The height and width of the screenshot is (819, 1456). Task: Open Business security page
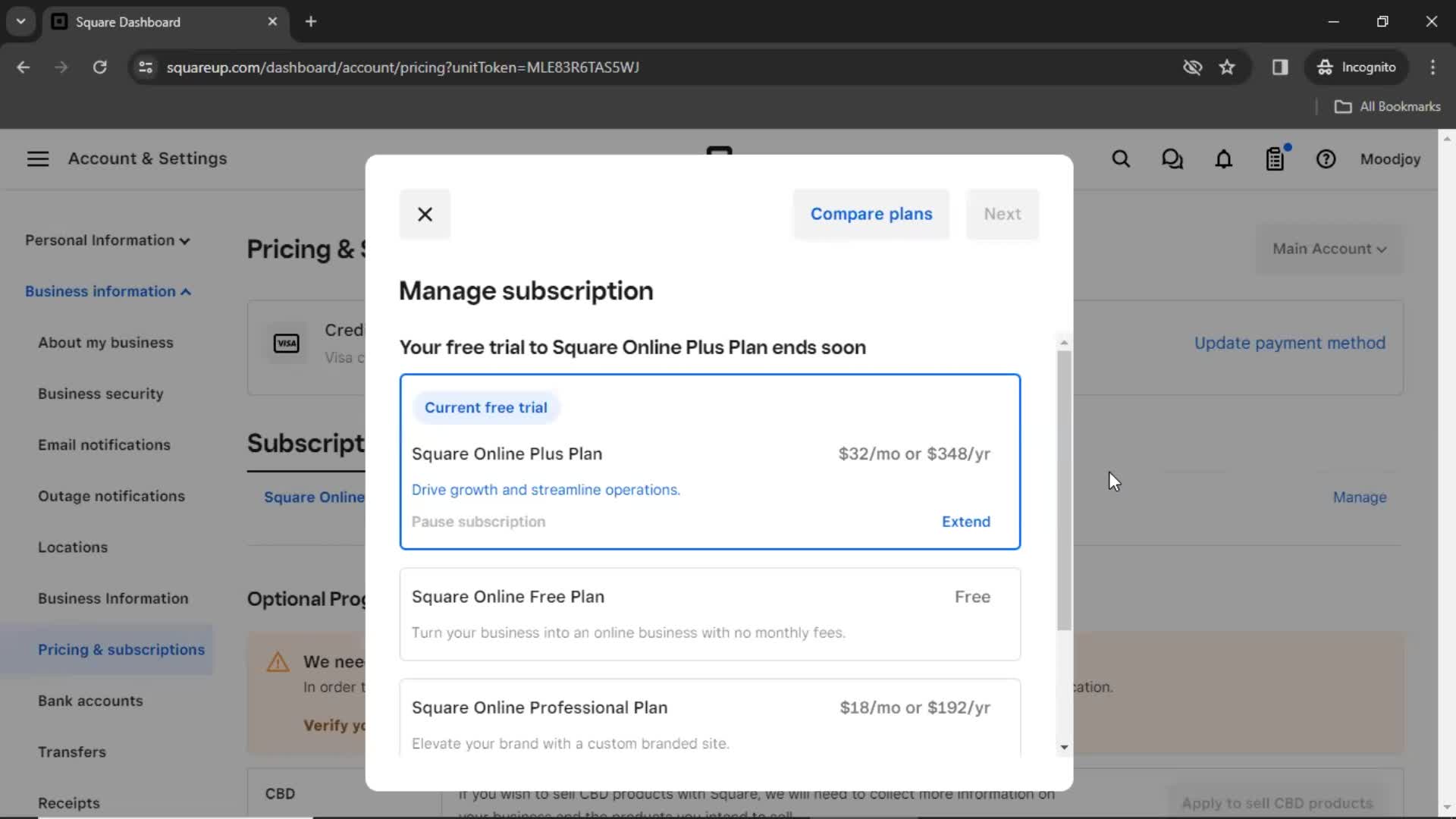pyautogui.click(x=101, y=394)
